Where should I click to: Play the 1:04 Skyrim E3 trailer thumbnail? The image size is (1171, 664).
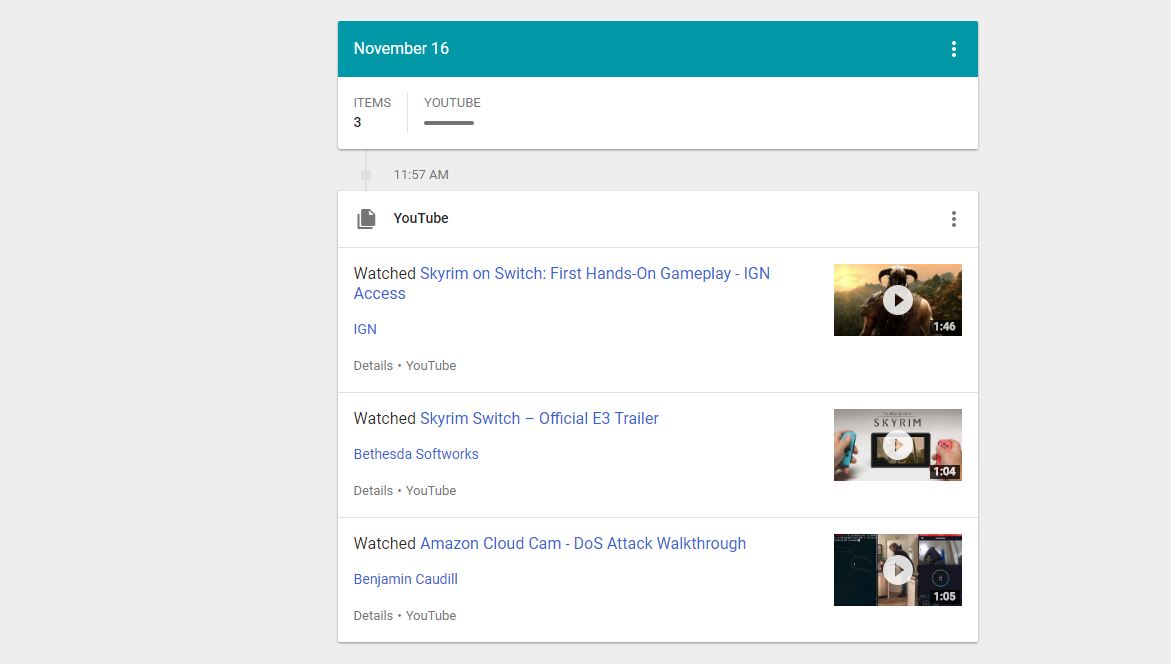[x=898, y=444]
